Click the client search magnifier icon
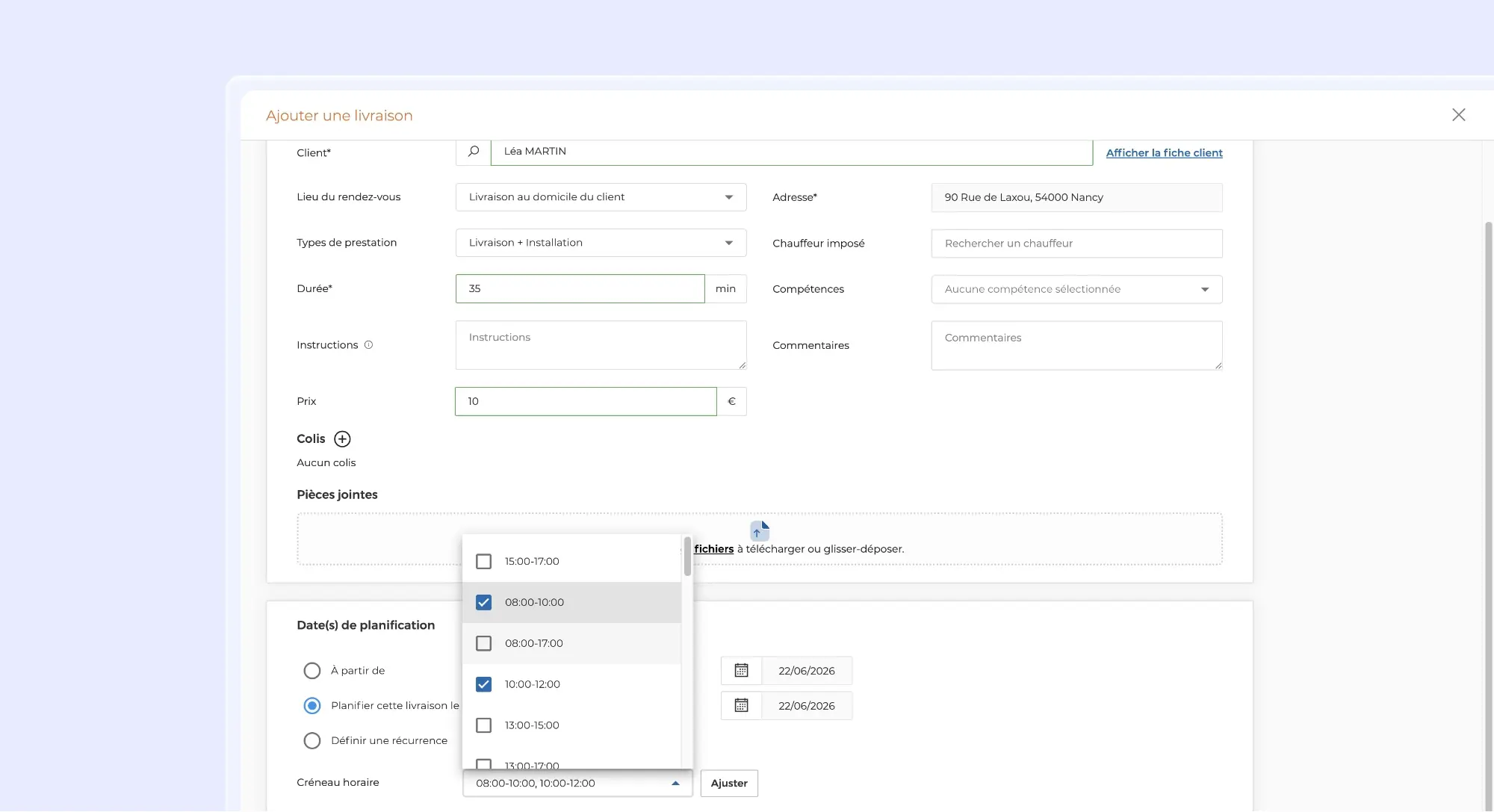The width and height of the screenshot is (1494, 812). (473, 152)
